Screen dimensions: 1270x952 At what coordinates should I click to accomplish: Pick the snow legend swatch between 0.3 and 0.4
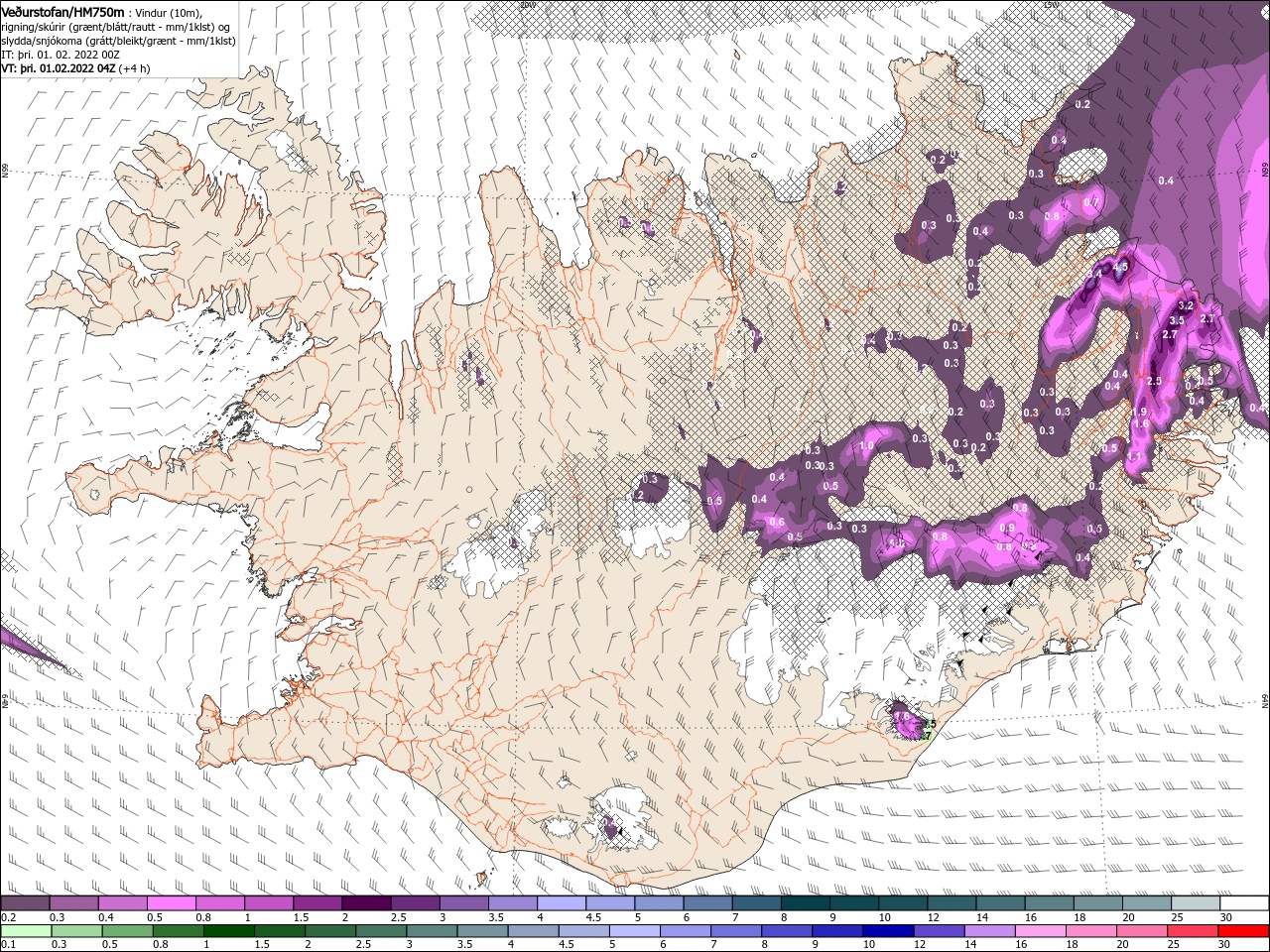(x=73, y=903)
